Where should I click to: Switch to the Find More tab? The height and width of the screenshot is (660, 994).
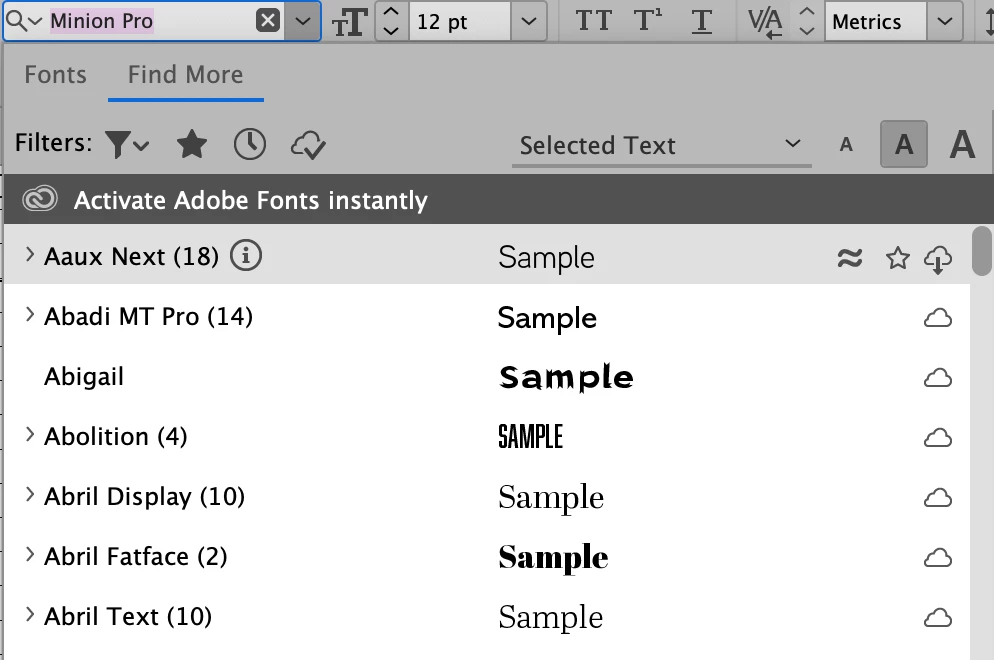coord(186,75)
